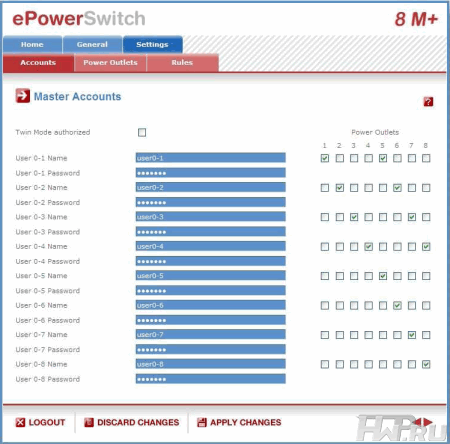Click the Apply Changes floppy disk icon

point(202,422)
